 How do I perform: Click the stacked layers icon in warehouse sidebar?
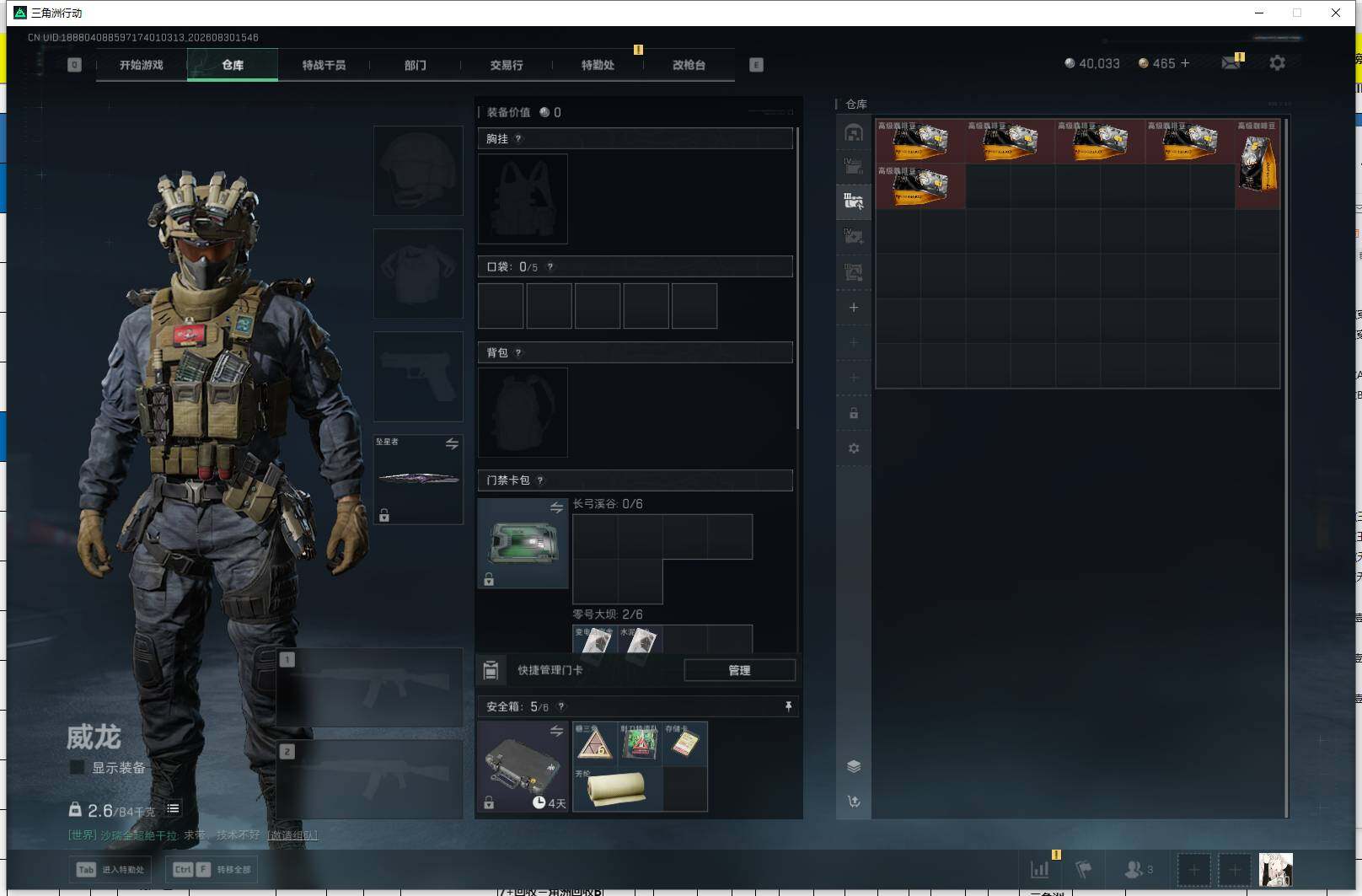pos(854,766)
